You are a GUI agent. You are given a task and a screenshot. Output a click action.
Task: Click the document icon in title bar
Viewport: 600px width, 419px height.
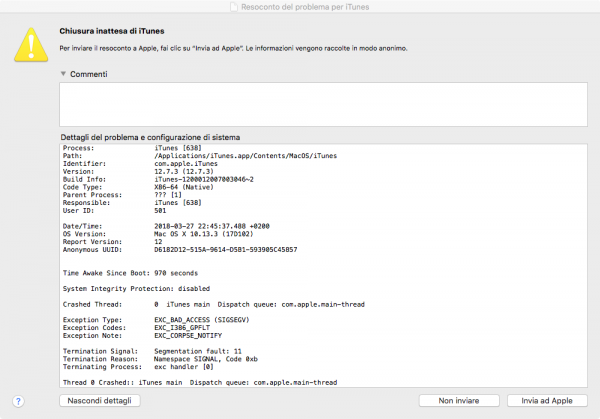coord(236,7)
